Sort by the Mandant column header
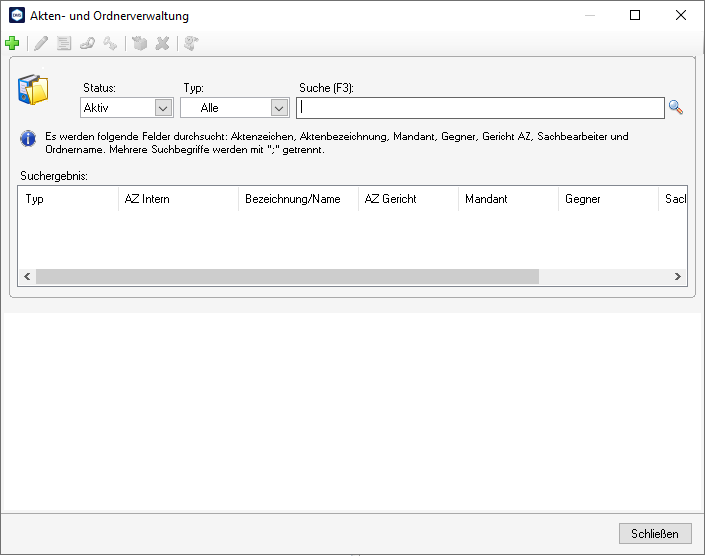 coord(509,199)
